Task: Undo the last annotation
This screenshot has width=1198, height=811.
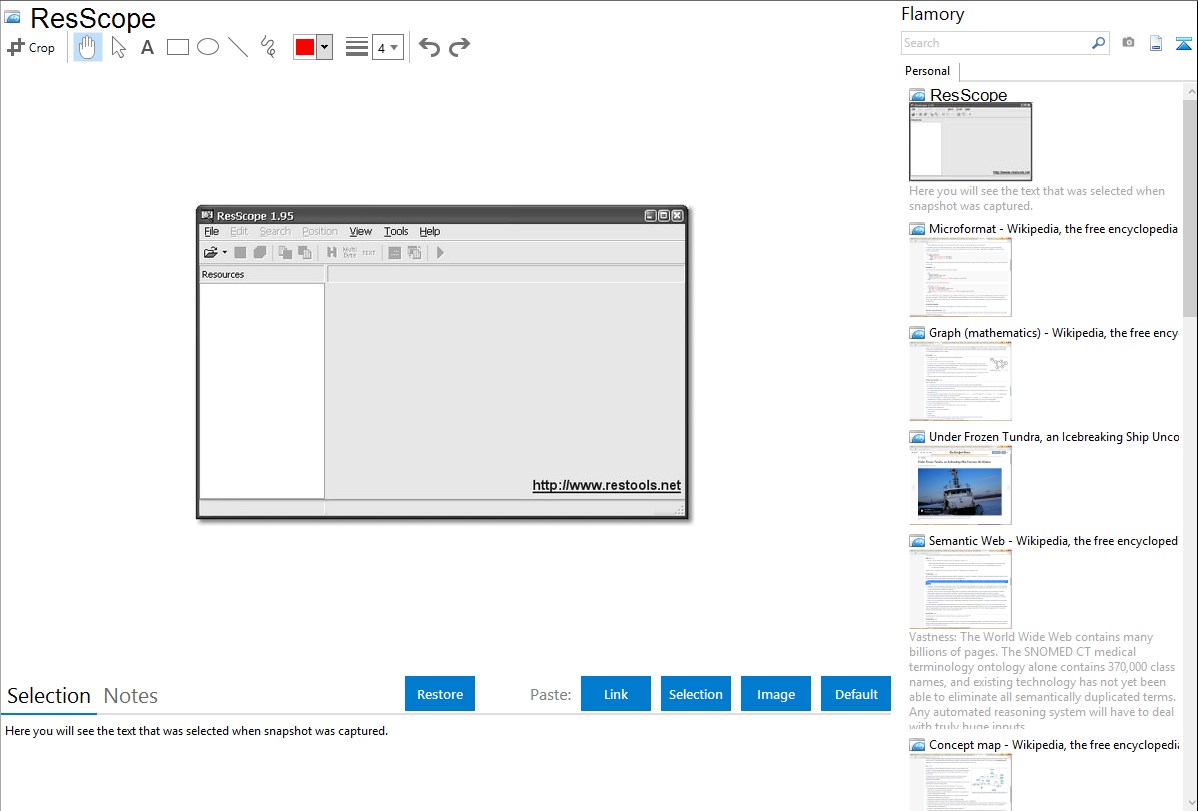Action: pos(429,47)
